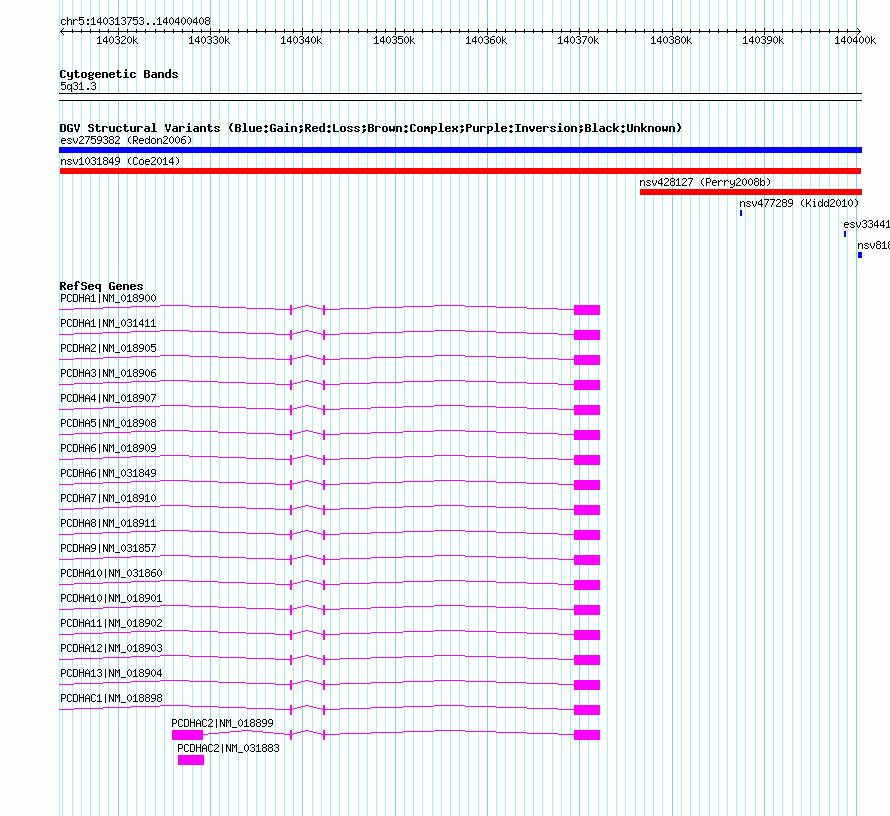Screen dimensions: 890x816
Task: Click the PCDHAC2|NM_018899 gene label
Action: (222, 723)
